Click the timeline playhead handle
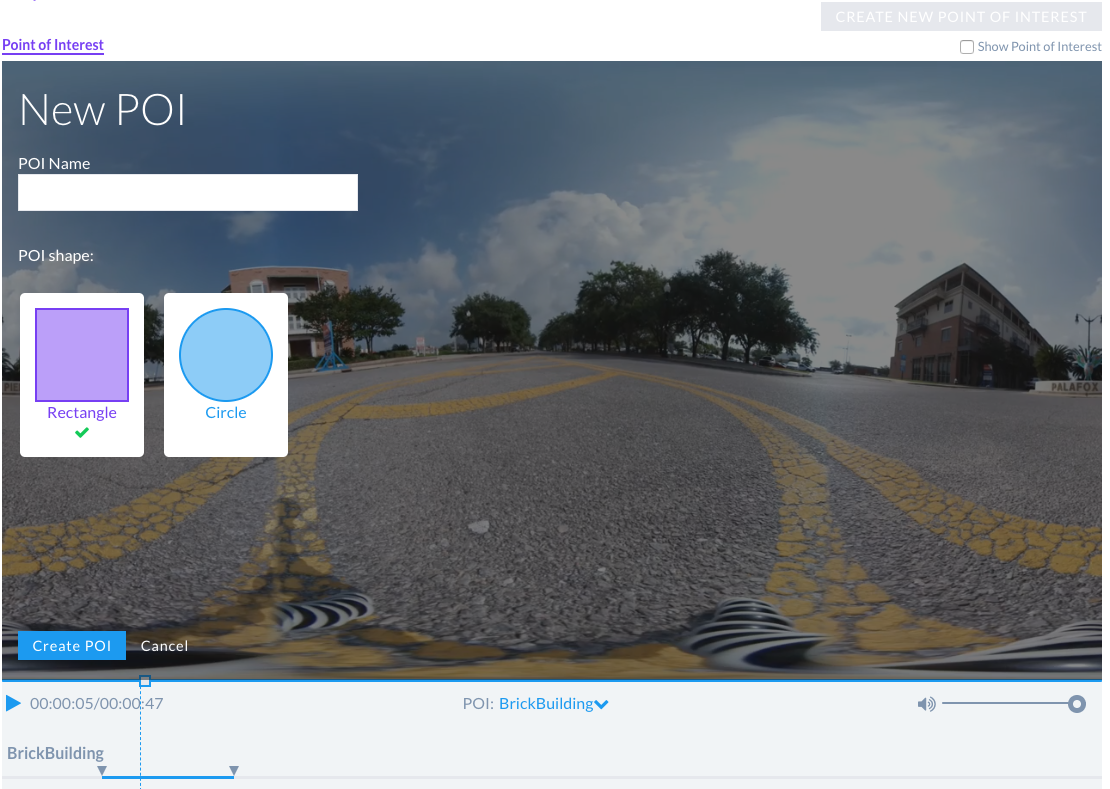Image resolution: width=1110 pixels, height=789 pixels. click(144, 681)
